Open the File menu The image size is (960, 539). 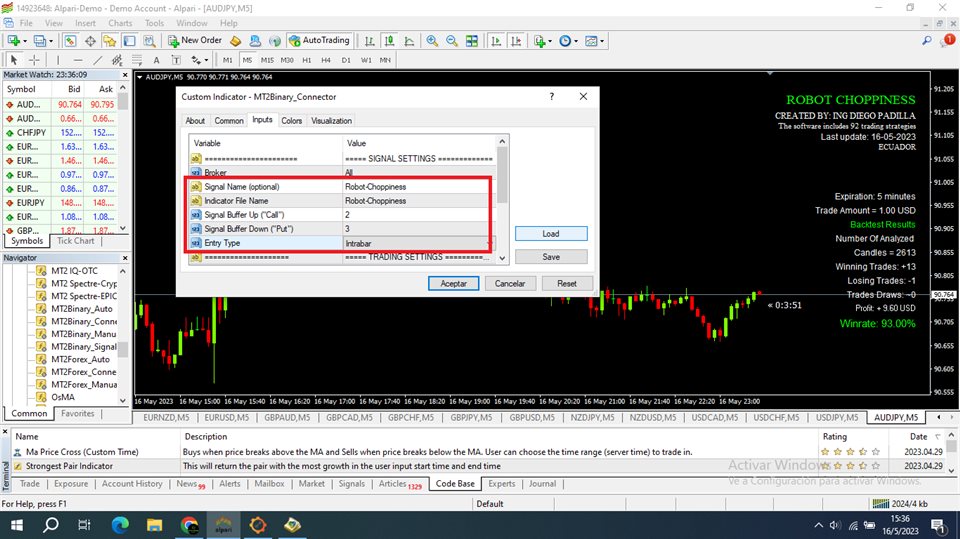point(26,23)
